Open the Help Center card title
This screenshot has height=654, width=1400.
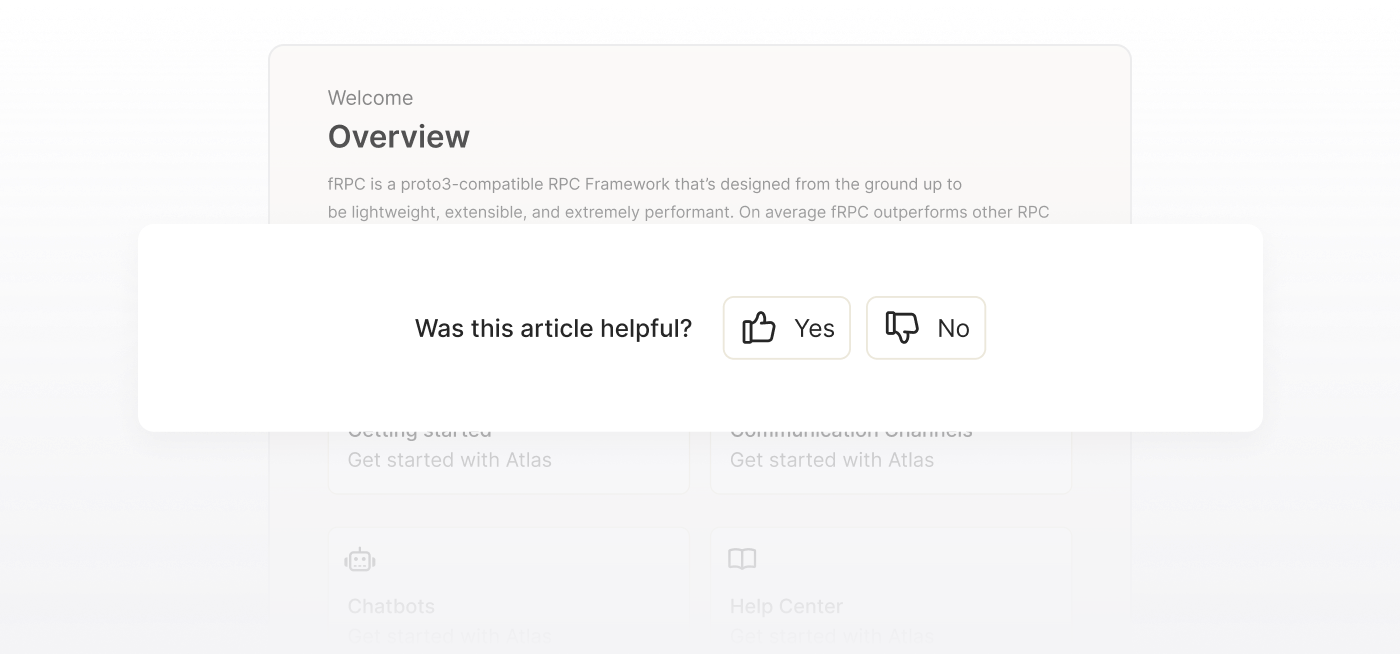(786, 606)
